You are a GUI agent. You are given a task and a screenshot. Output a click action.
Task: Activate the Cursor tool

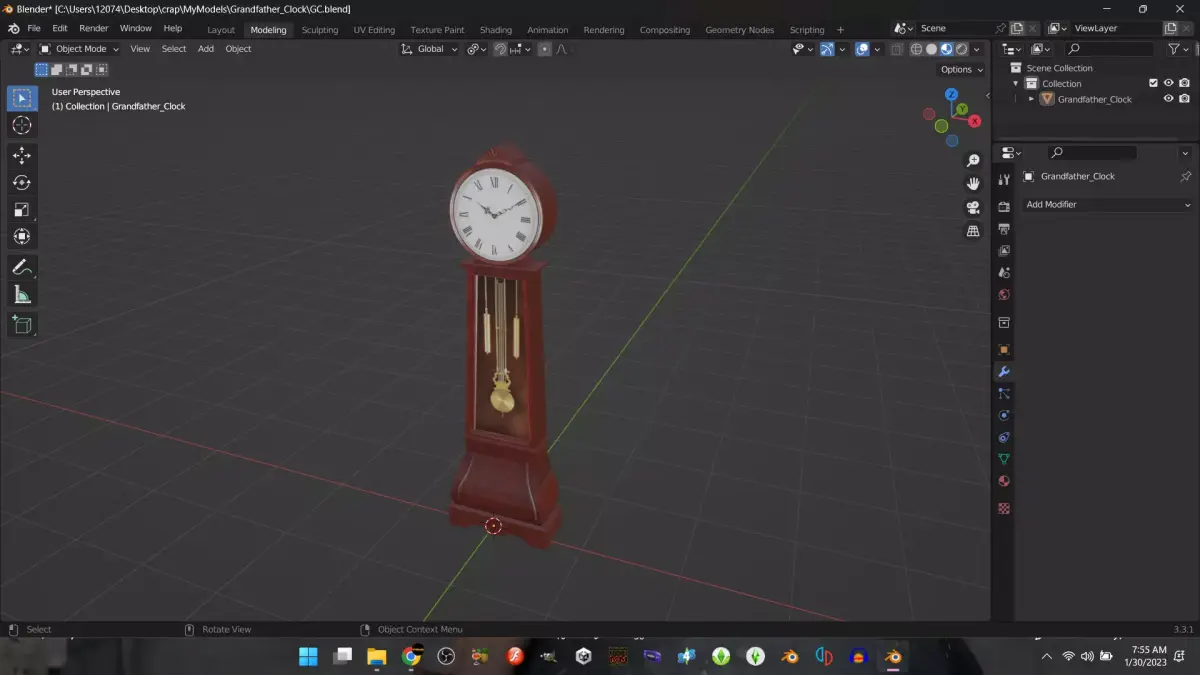(x=22, y=125)
